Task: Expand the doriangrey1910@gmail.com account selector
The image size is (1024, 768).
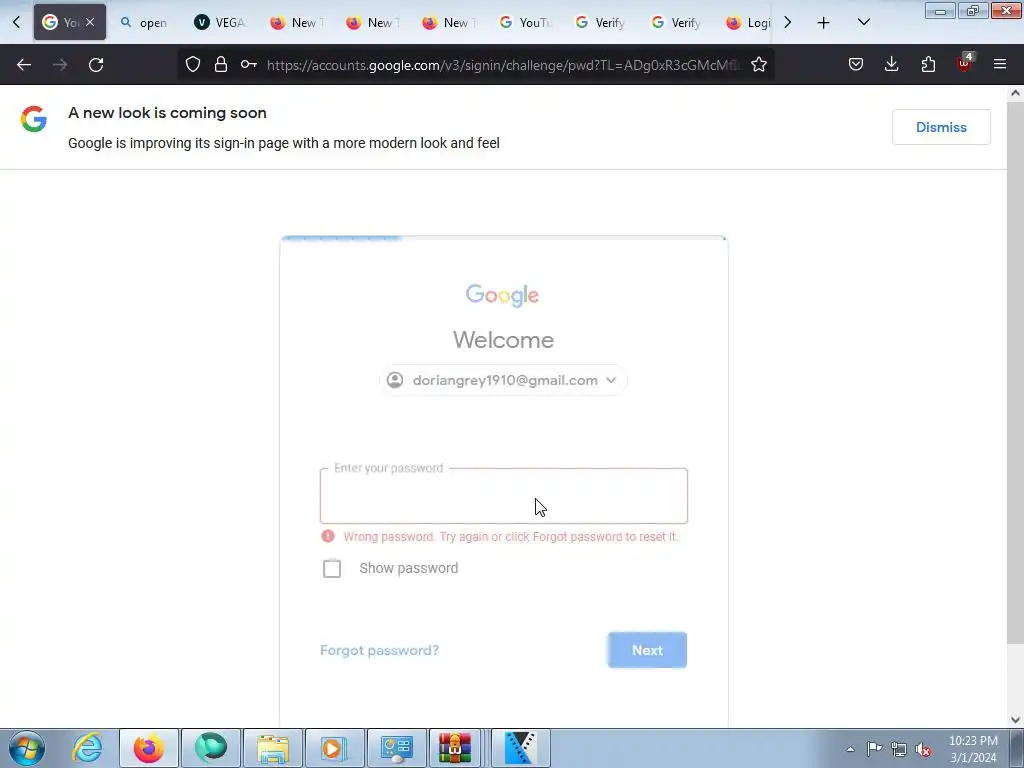Action: (503, 380)
